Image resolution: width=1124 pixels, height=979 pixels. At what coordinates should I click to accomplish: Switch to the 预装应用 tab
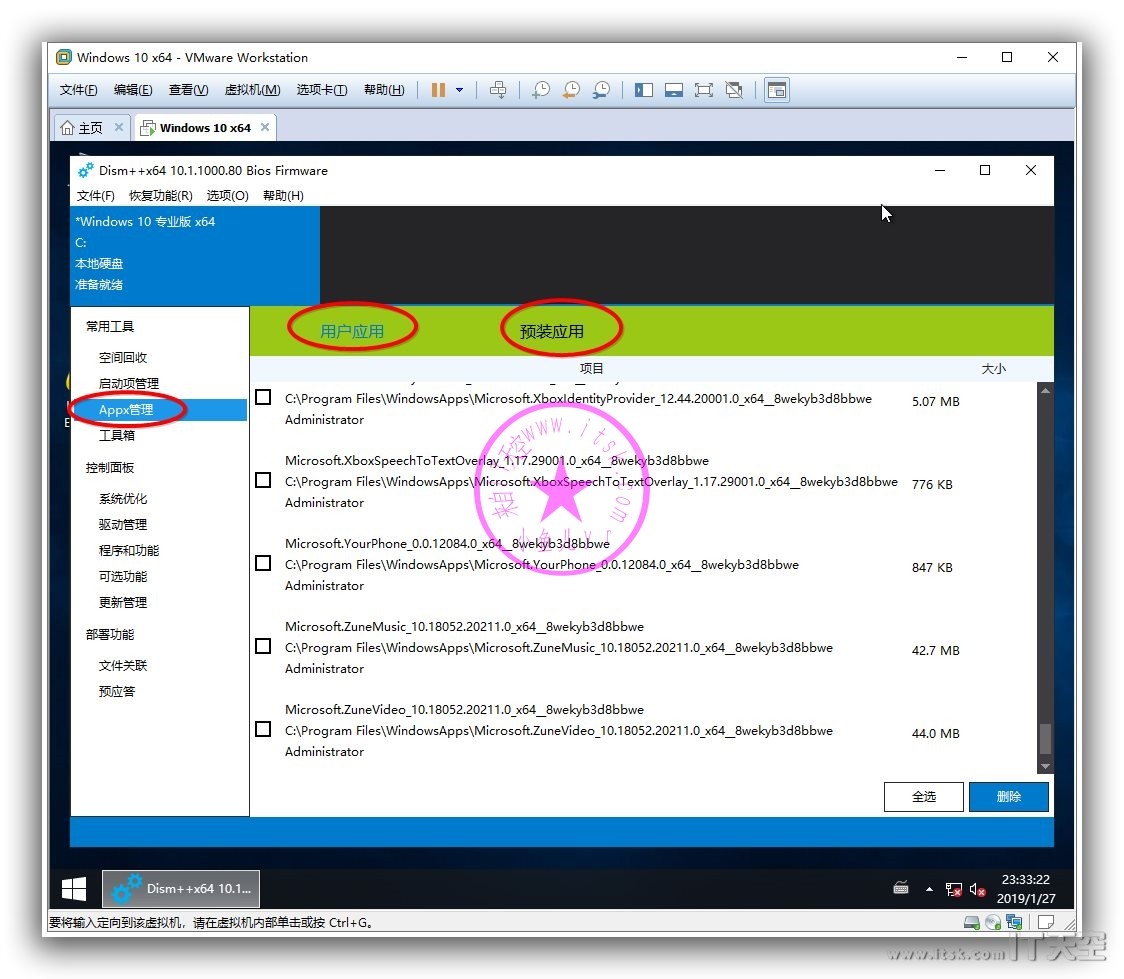(551, 331)
